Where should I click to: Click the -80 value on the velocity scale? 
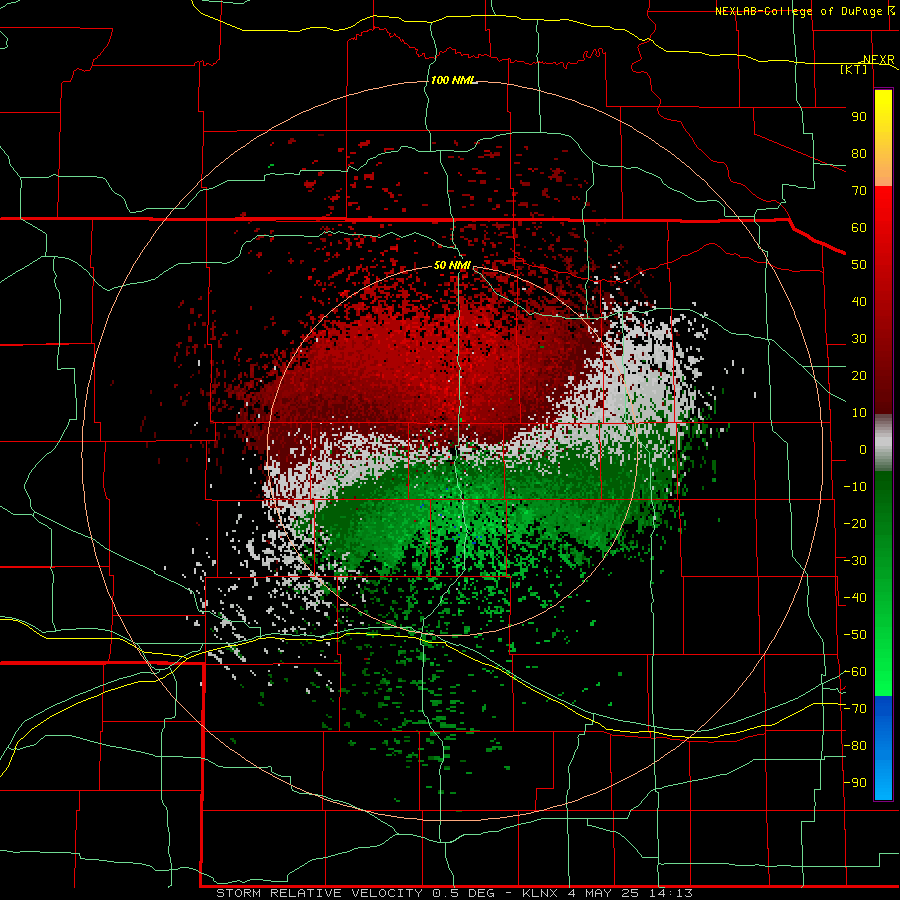(x=855, y=746)
